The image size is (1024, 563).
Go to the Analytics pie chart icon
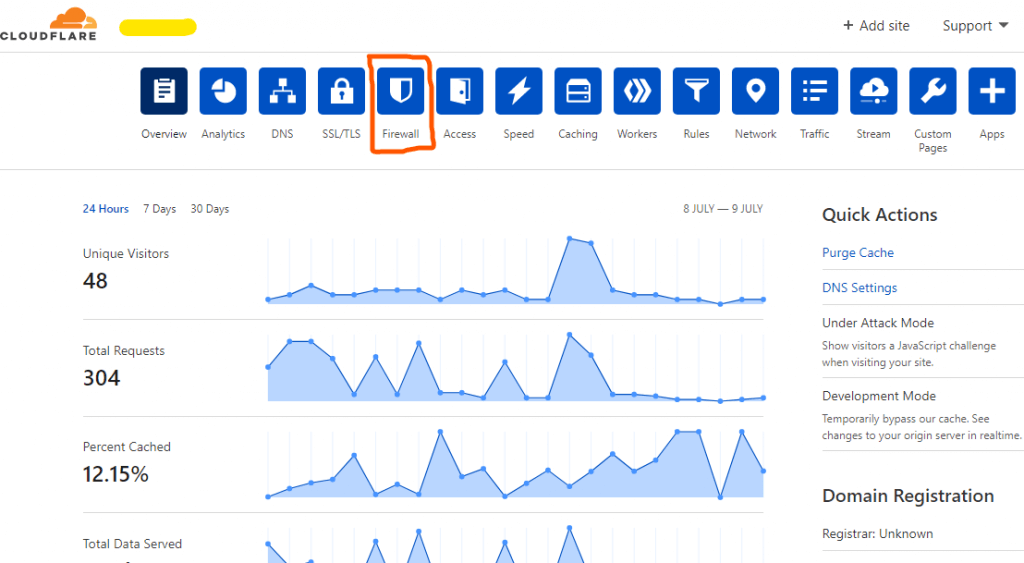223,92
